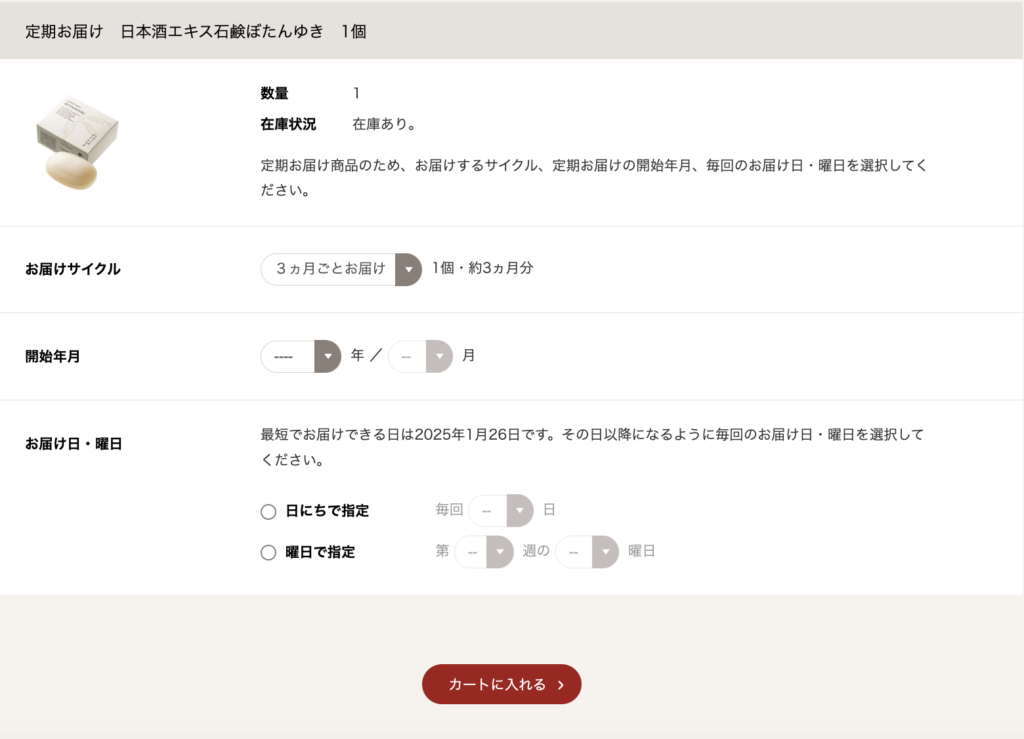
Task: Select the 曜日で指定 radio button
Action: pyautogui.click(x=268, y=552)
